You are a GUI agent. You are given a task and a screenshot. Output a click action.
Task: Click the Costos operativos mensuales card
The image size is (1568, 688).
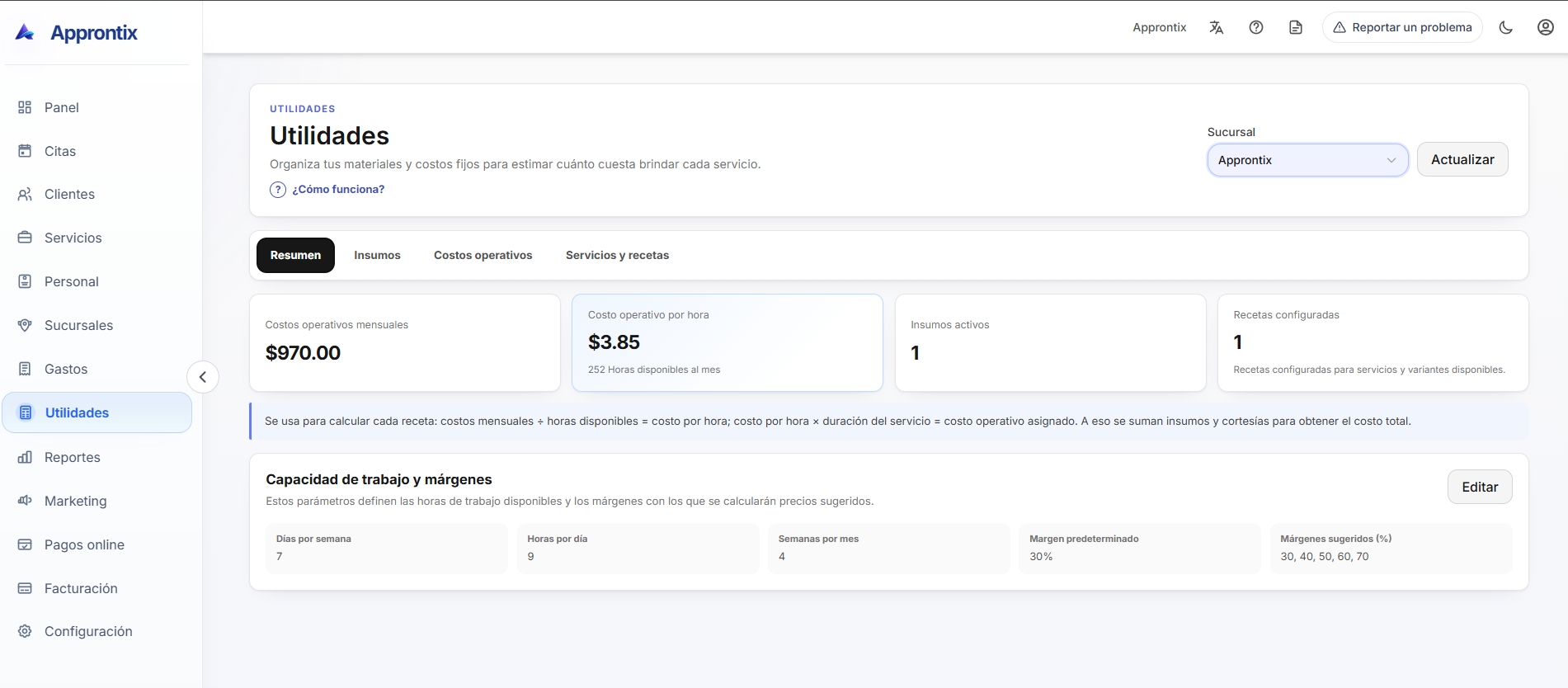(x=405, y=342)
